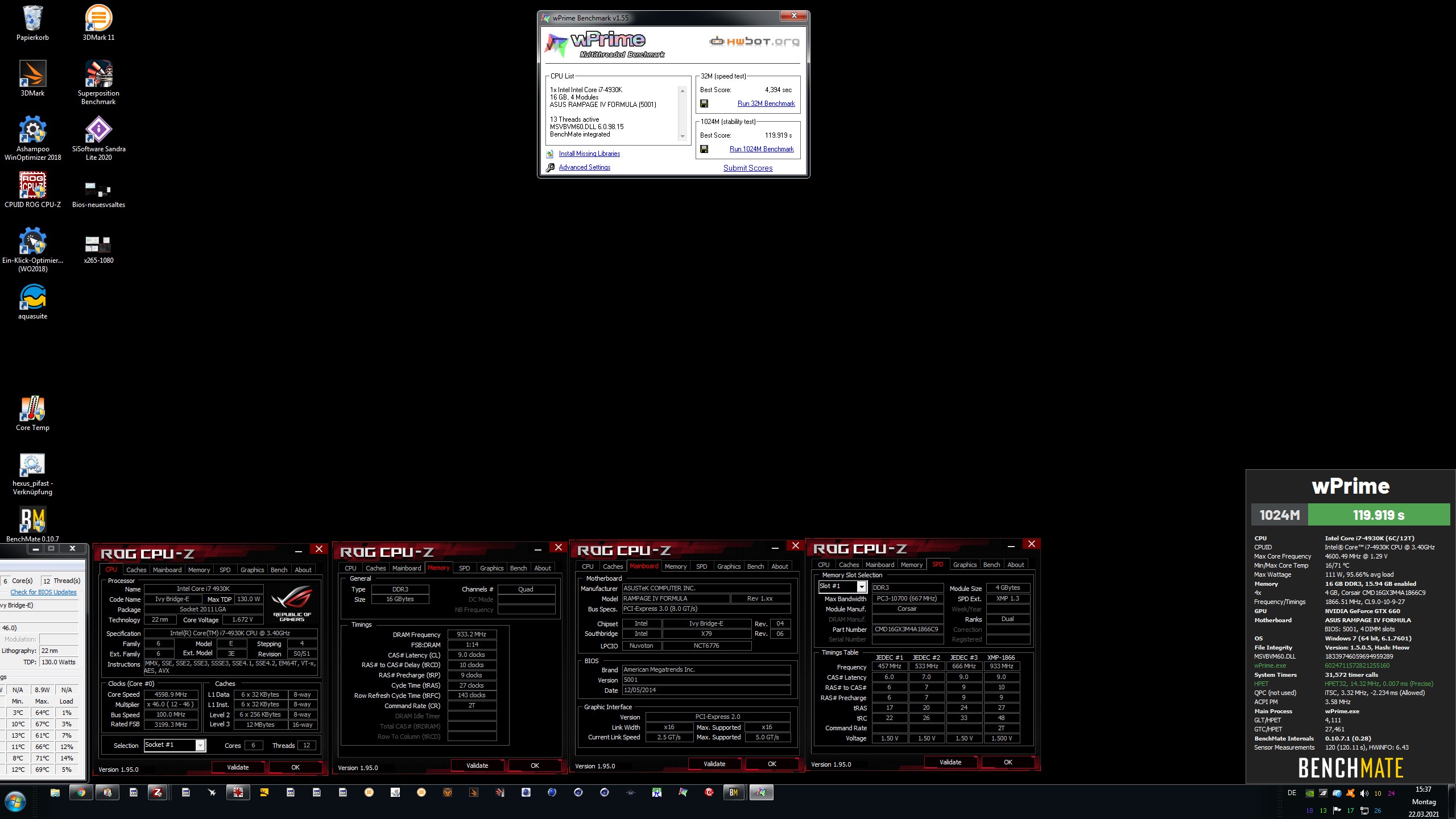Open the Advanced Settings link in wPrime
Image resolution: width=1456 pixels, height=819 pixels.
pos(584,167)
